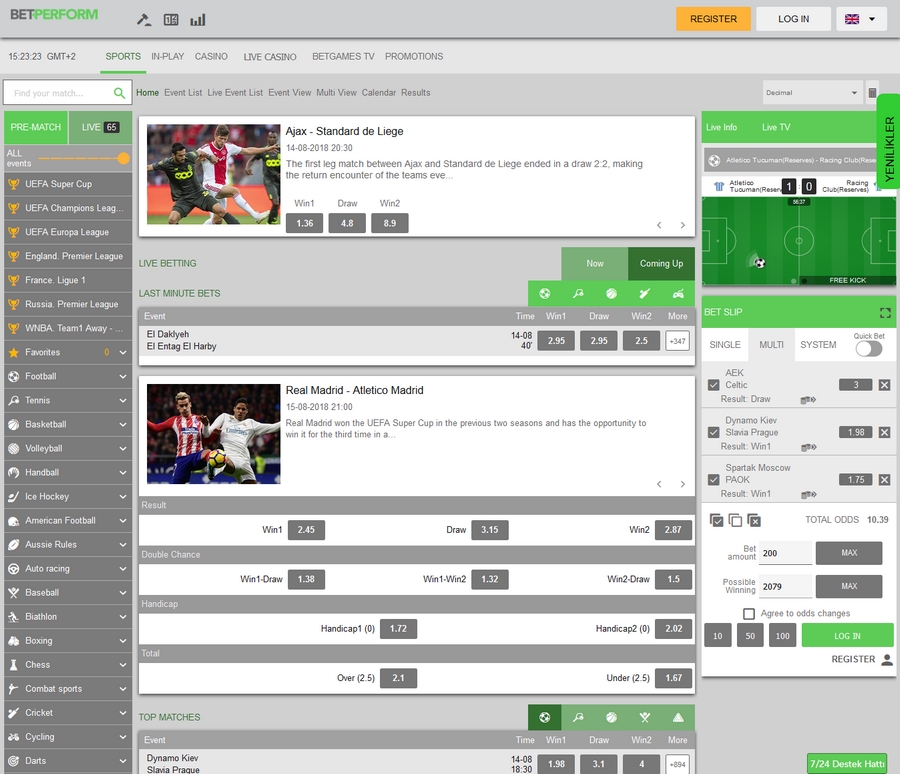Filter top matches by basketball icon
The image size is (900, 774).
point(611,717)
